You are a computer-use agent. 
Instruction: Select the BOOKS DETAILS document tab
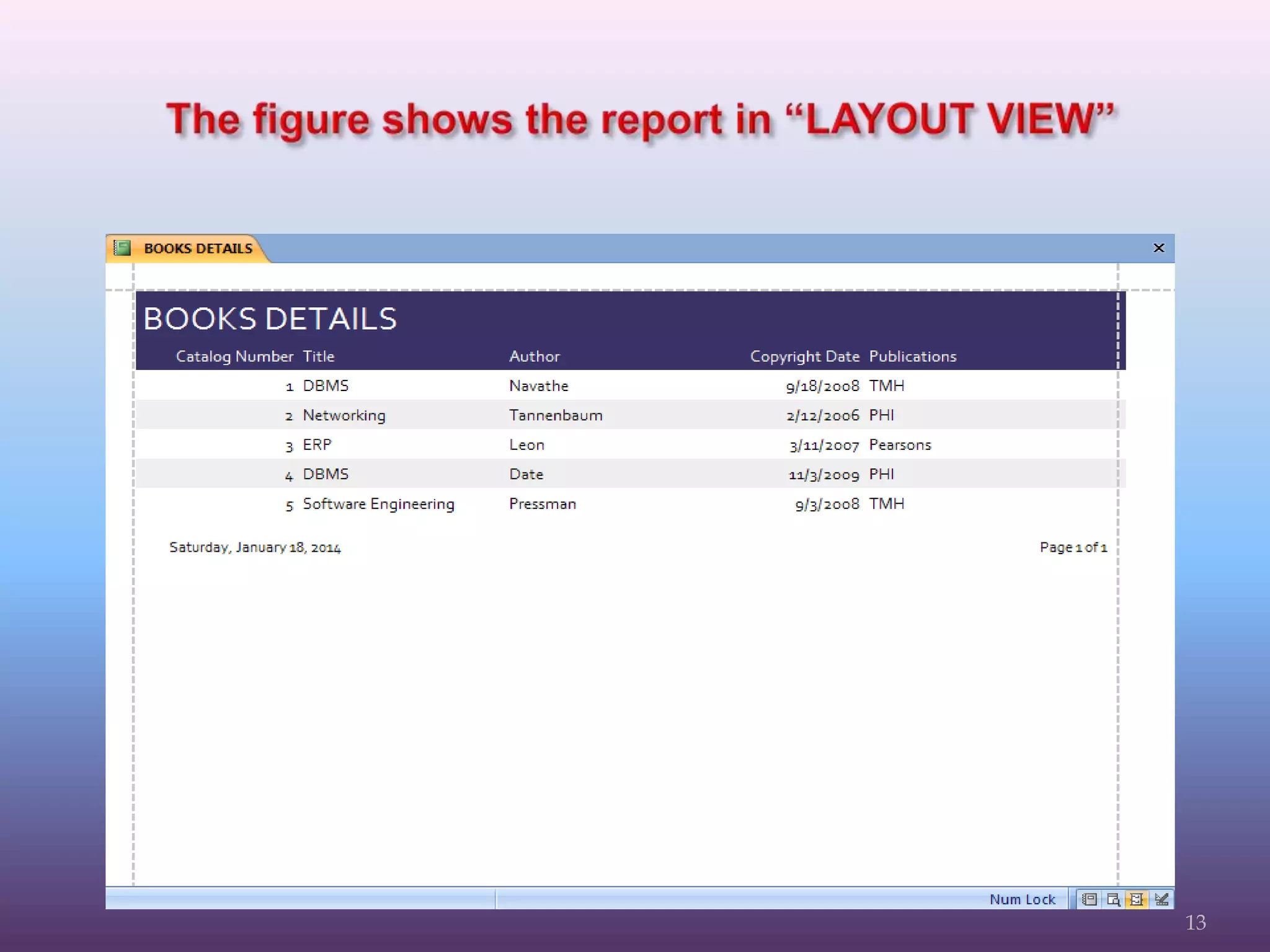point(198,249)
